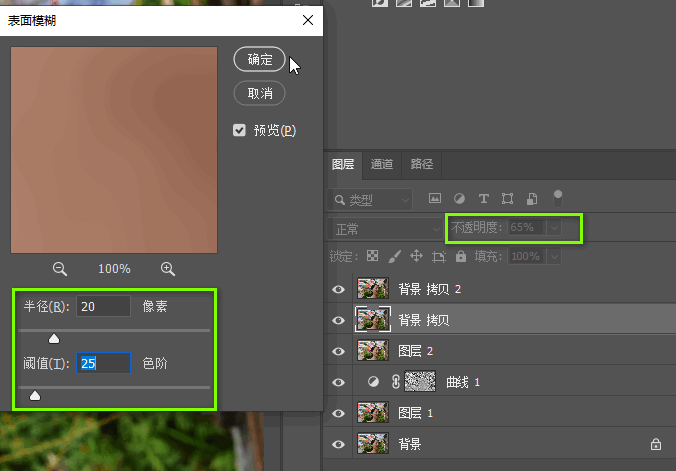Zoom in the blur preview
This screenshot has height=471, width=676.
click(168, 269)
